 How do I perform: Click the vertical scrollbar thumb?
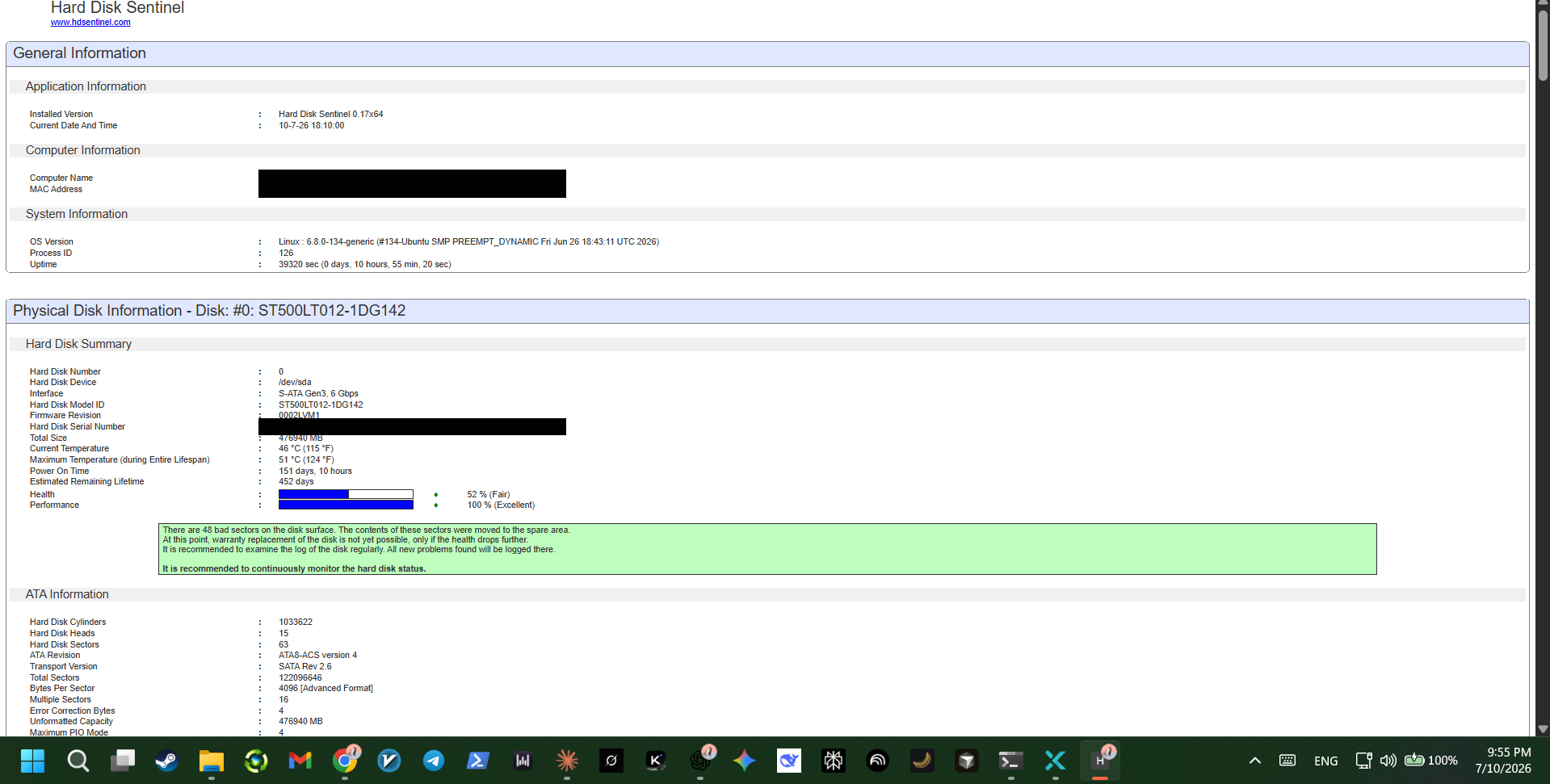tap(1543, 44)
